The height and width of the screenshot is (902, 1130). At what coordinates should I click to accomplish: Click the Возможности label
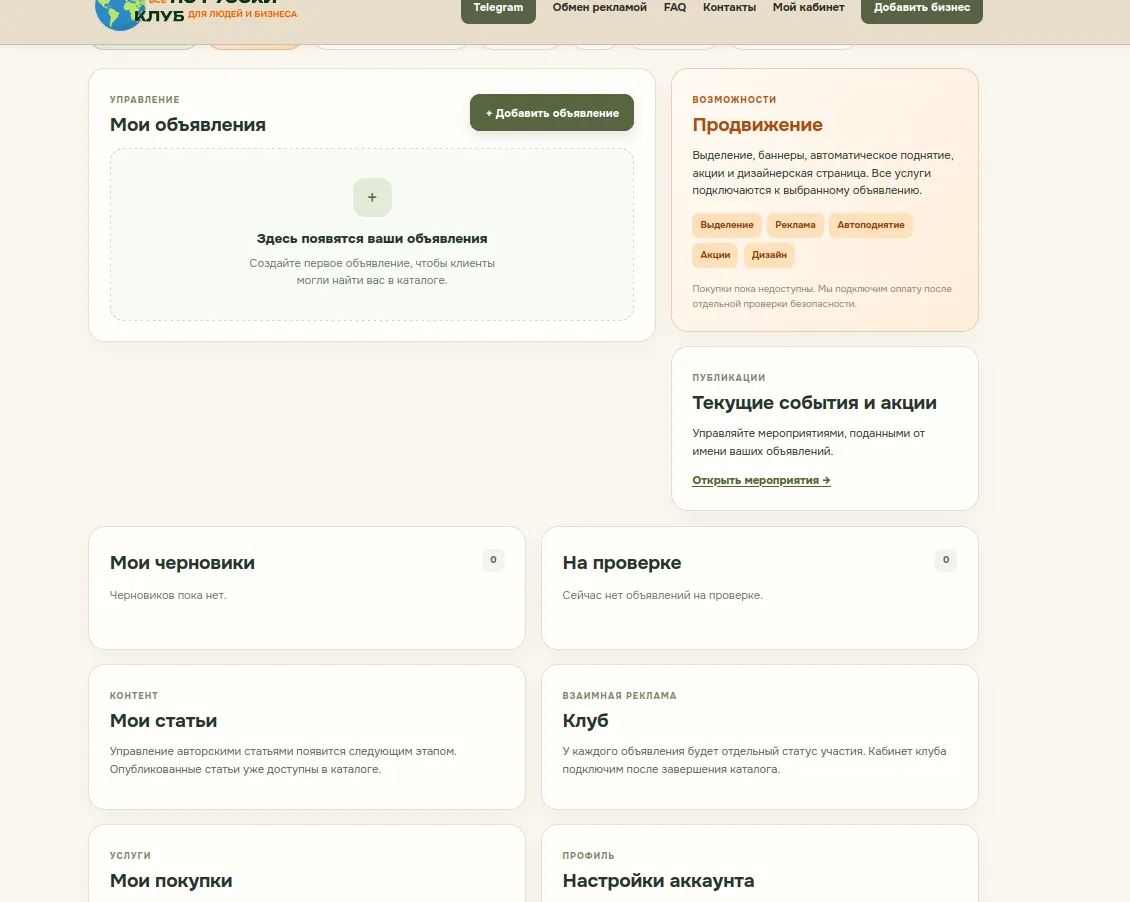click(x=734, y=99)
